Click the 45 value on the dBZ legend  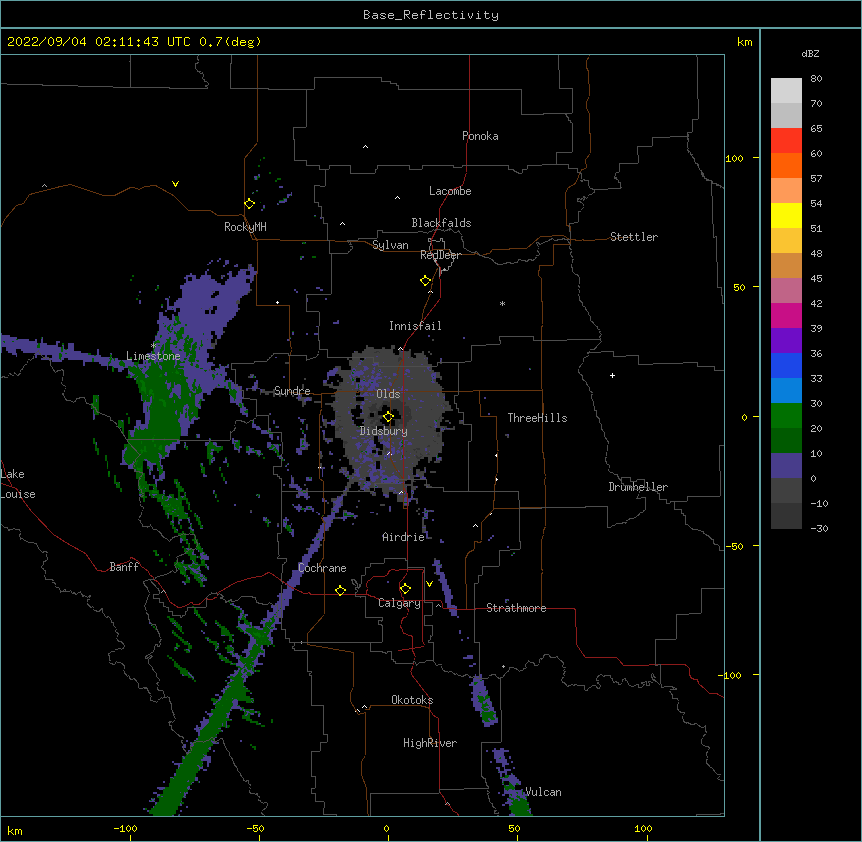[816, 278]
